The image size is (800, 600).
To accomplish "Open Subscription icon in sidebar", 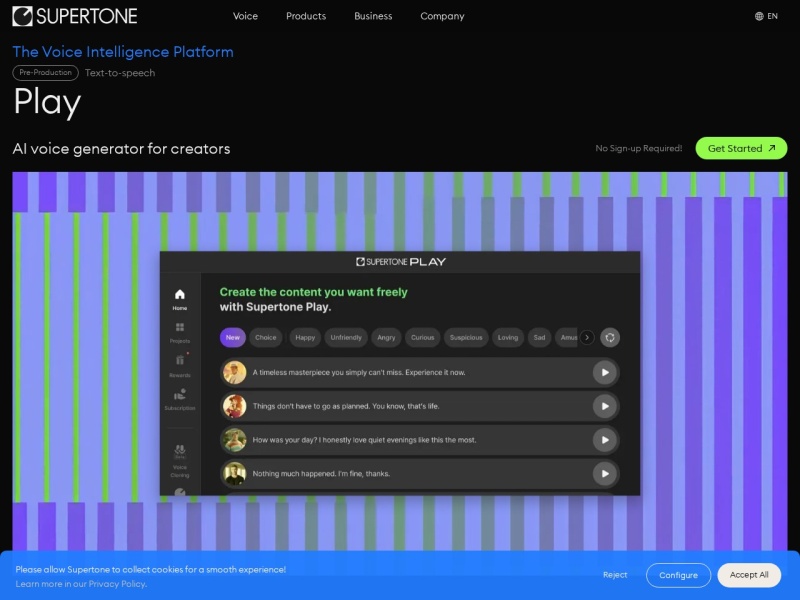I will click(x=180, y=396).
